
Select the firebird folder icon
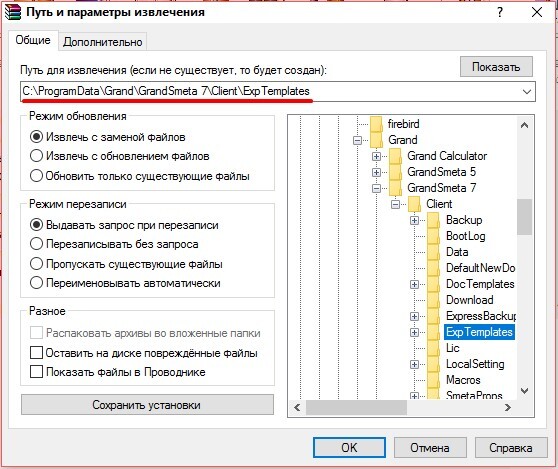tap(376, 124)
